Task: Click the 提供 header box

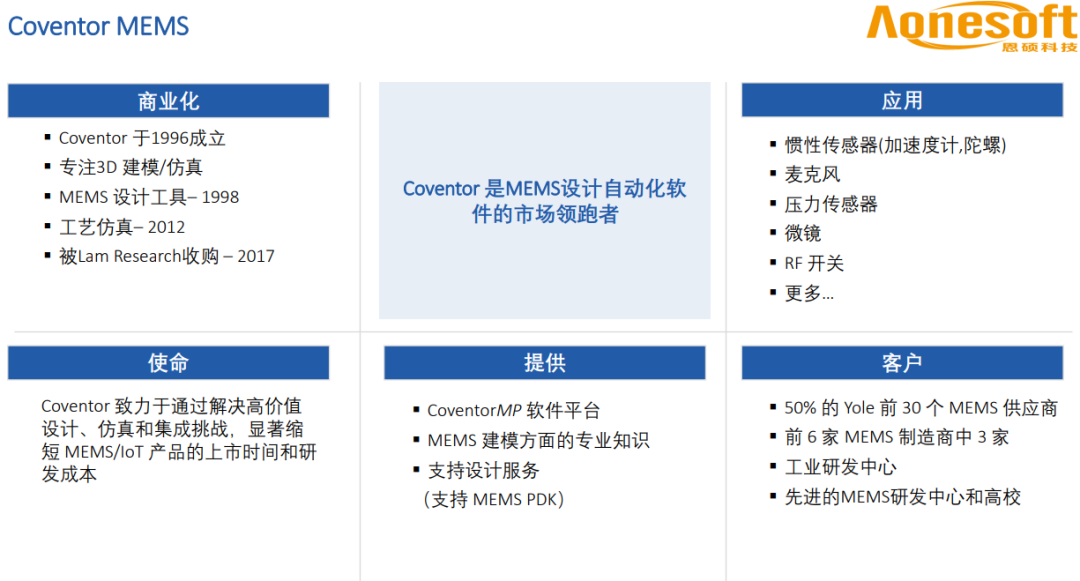Action: tap(544, 363)
